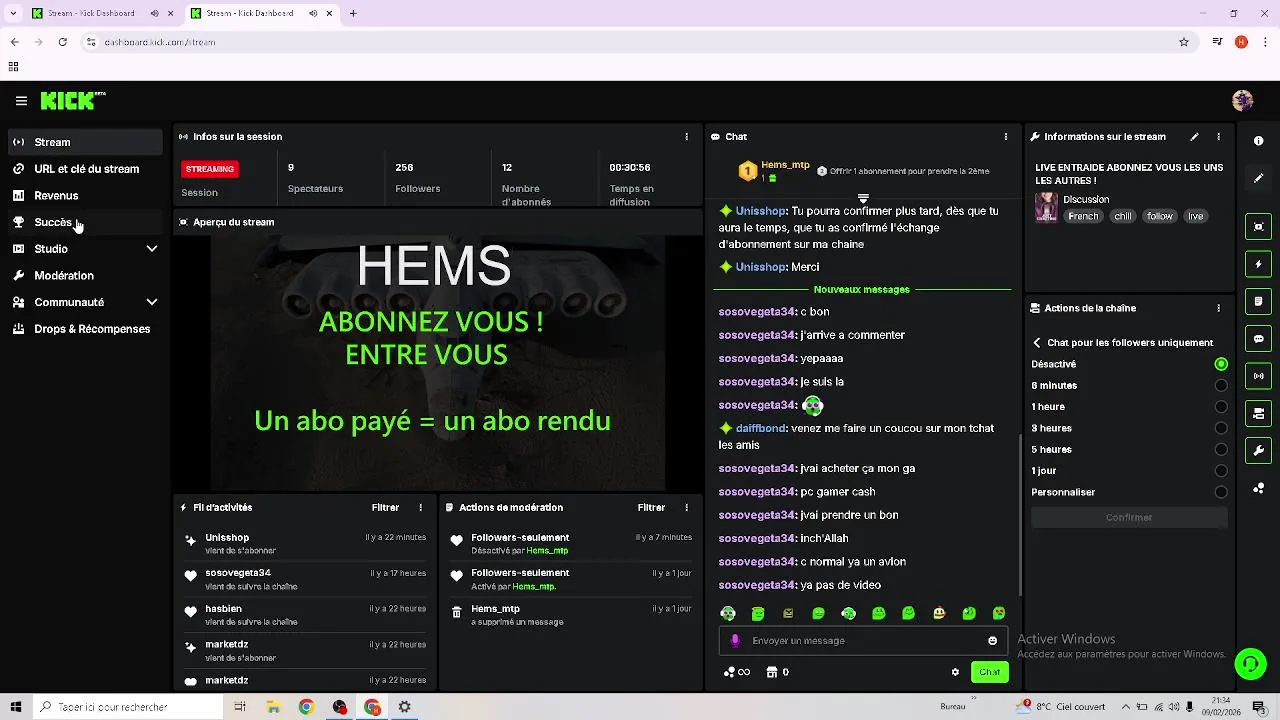Click the green support headset bubble
Screen dimensions: 1280x720
coord(1249,663)
